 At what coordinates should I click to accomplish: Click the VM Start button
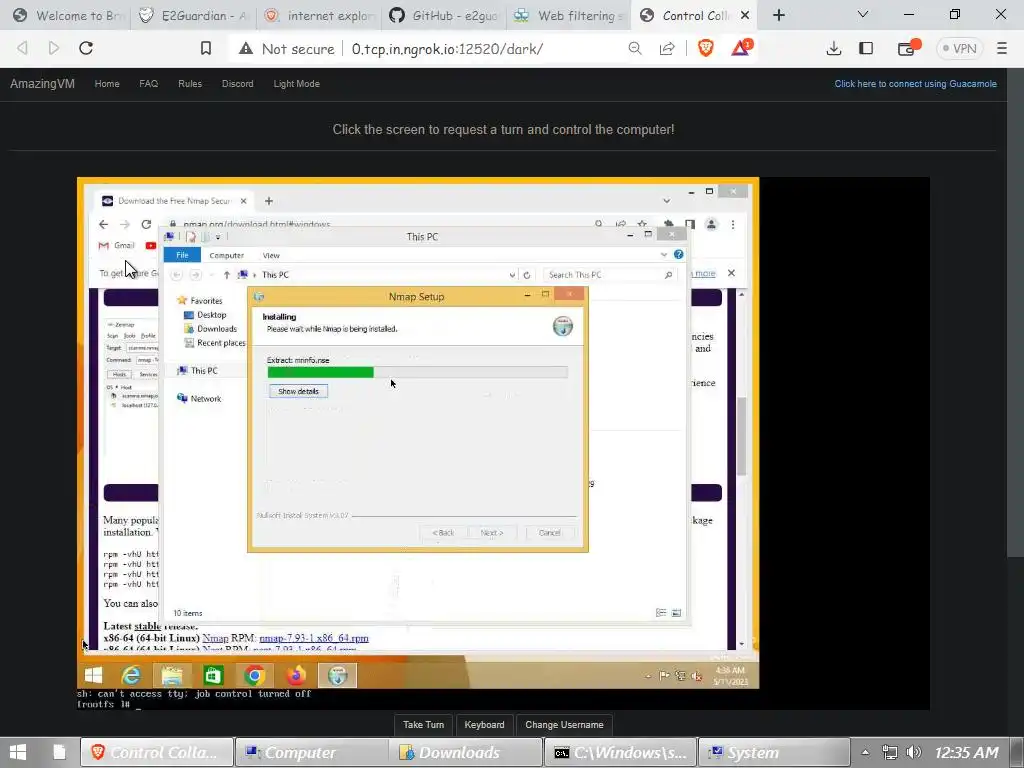pyautogui.click(x=93, y=675)
